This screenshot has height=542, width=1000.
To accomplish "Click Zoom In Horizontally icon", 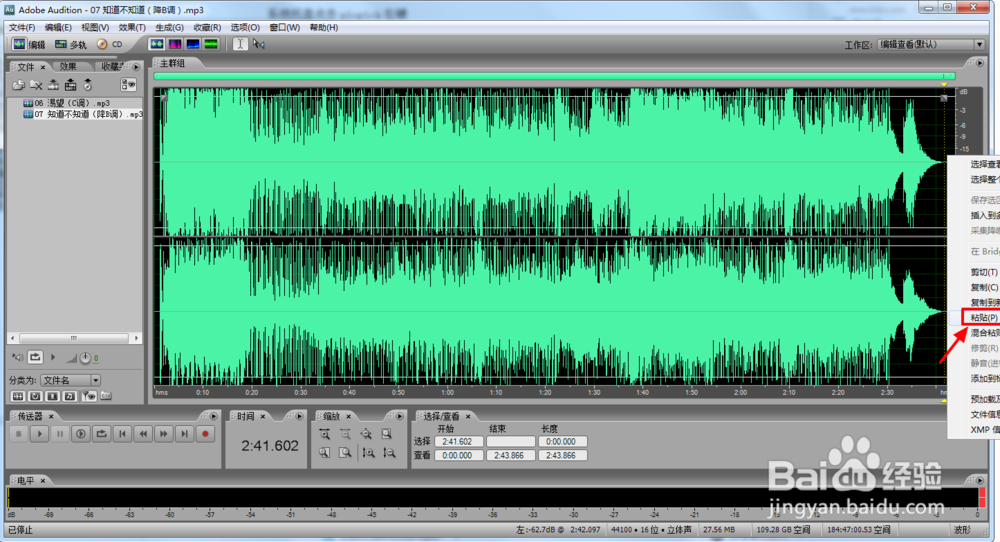I will (x=325, y=434).
